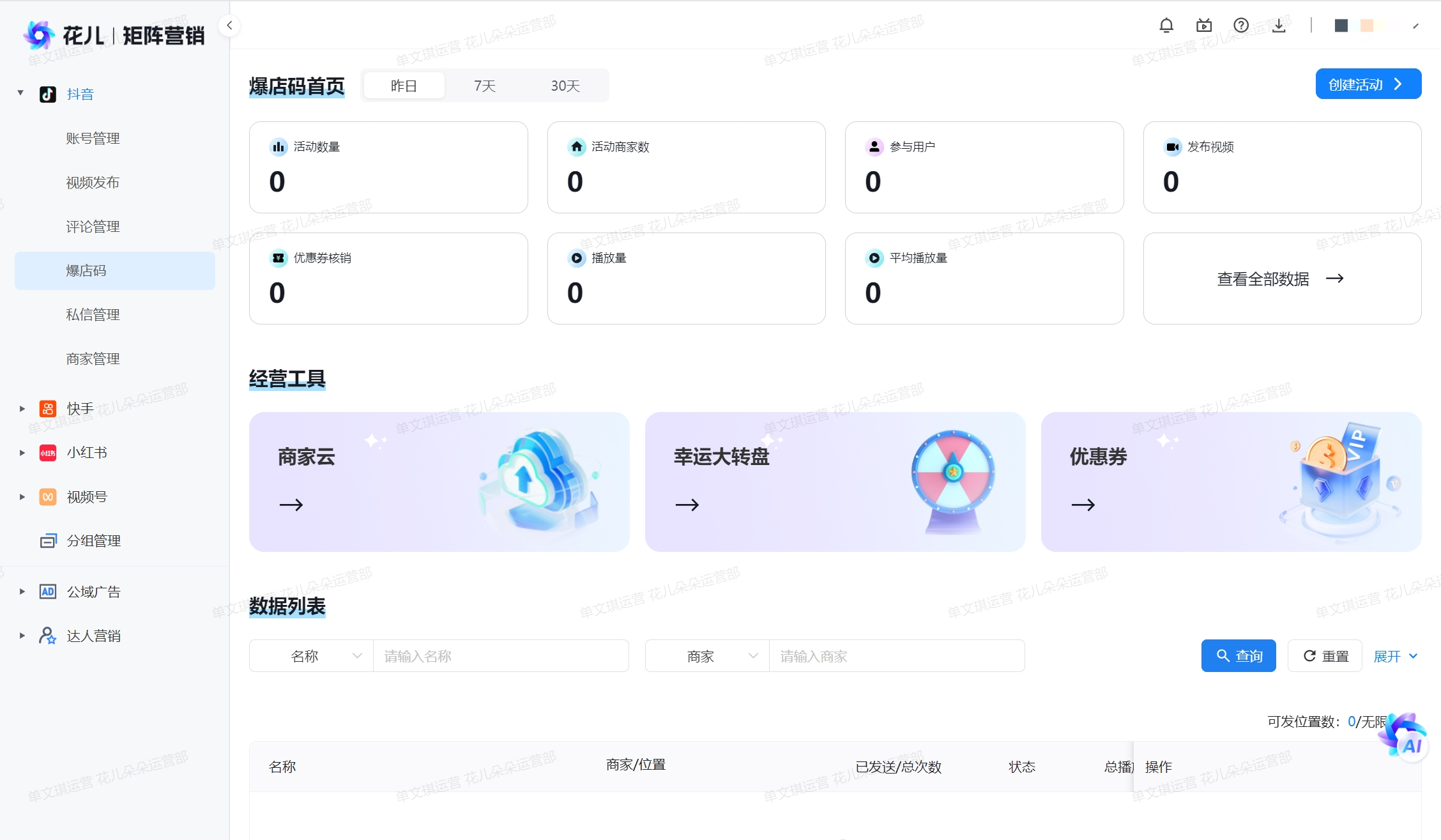
Task: Open the download icon in header
Action: (1279, 26)
